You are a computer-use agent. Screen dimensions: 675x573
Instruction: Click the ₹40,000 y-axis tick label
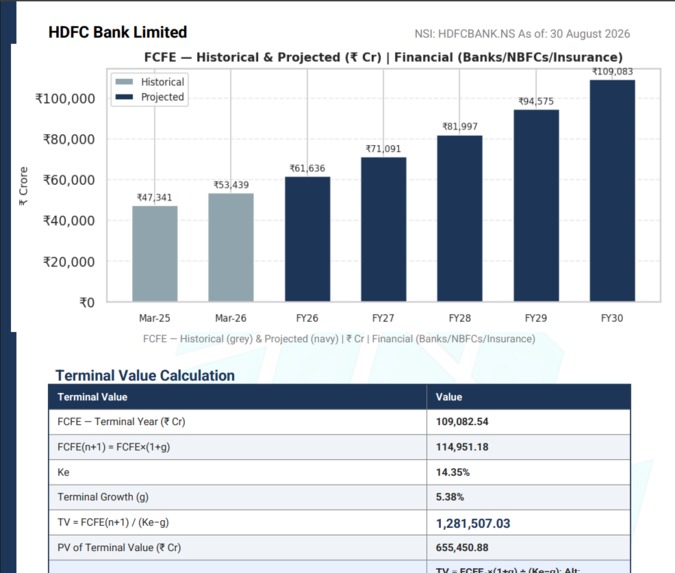[68, 221]
